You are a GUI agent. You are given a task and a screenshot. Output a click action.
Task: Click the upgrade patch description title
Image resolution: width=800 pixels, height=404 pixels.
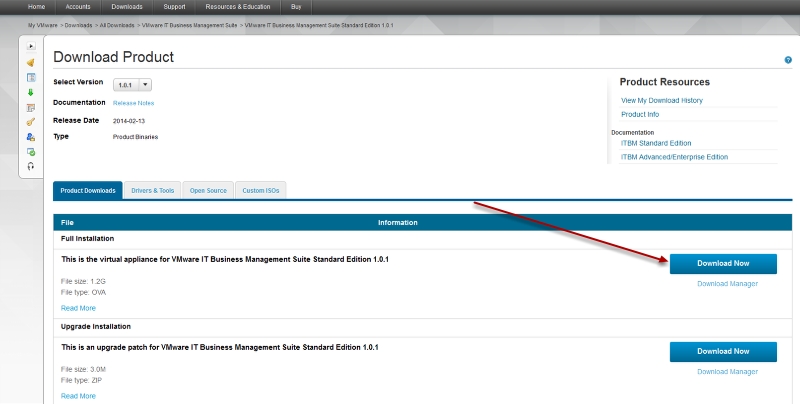pyautogui.click(x=220, y=347)
